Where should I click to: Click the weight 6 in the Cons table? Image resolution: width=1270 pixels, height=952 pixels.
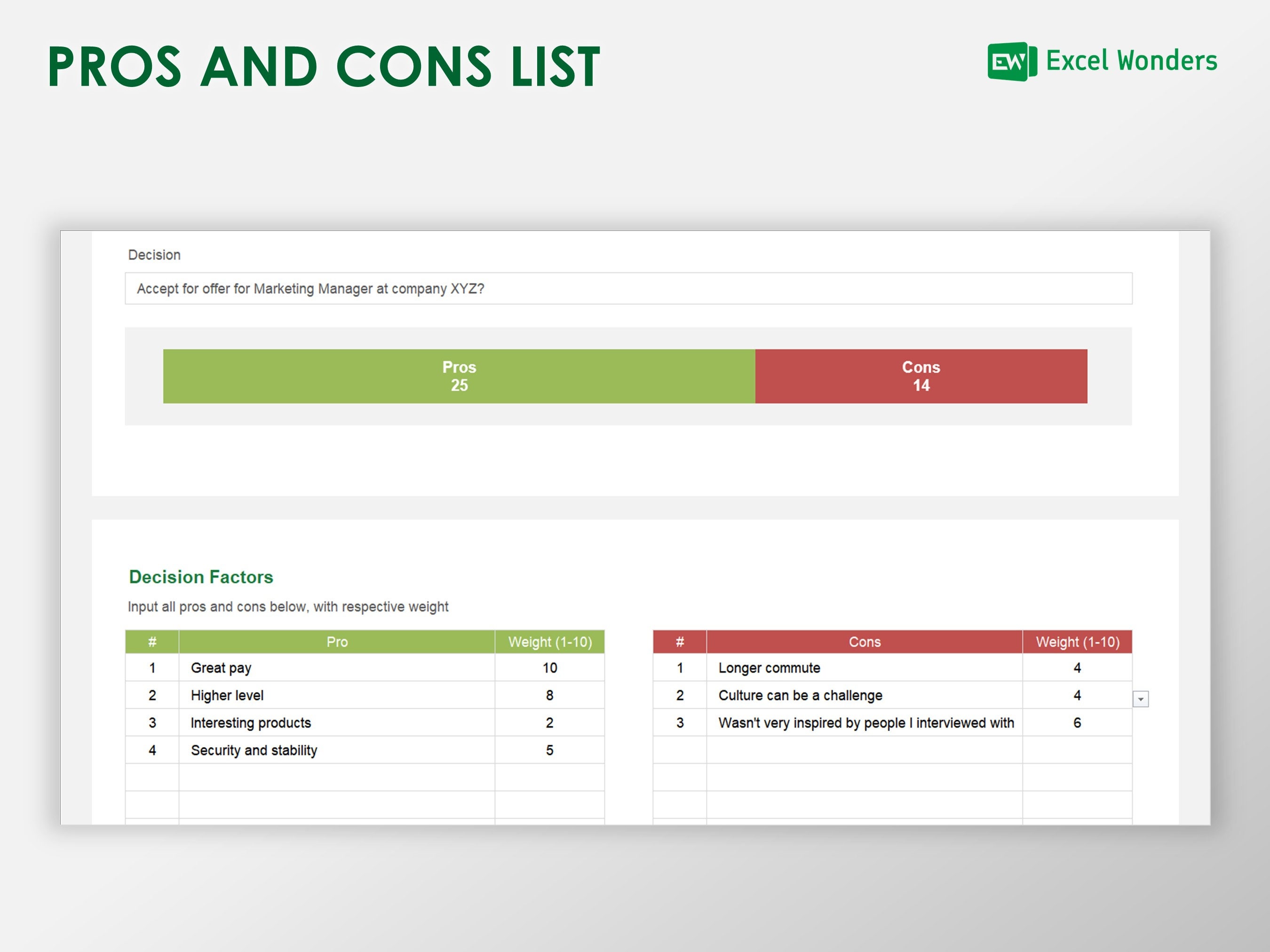(x=1078, y=723)
